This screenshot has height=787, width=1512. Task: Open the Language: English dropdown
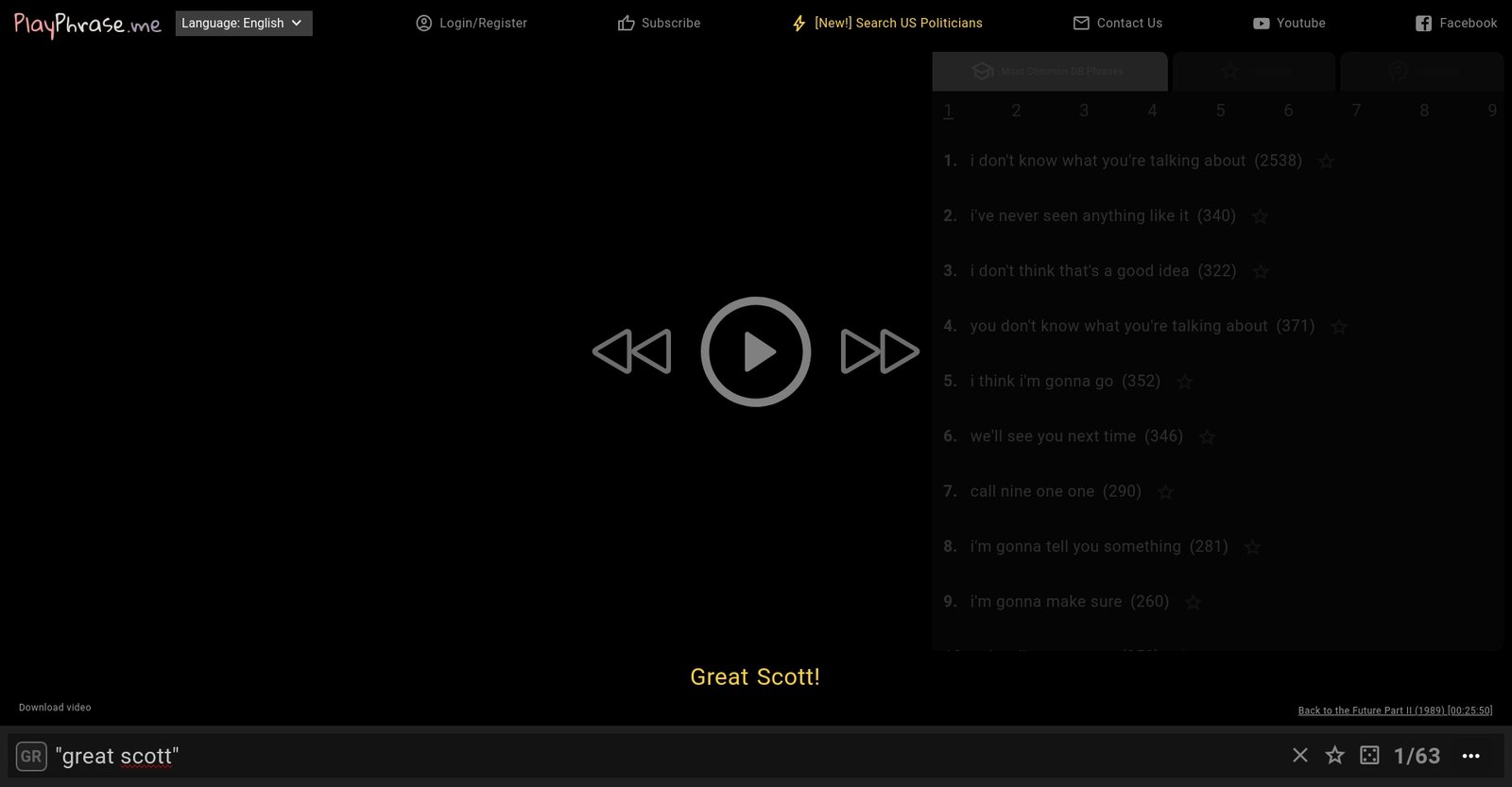click(243, 23)
